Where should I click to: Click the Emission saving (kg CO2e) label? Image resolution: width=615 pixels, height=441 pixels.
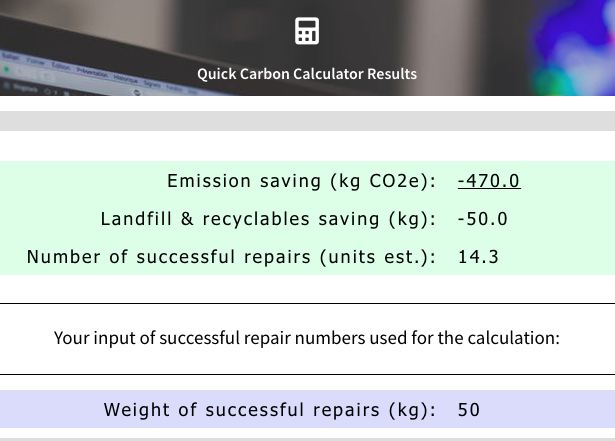pos(302,181)
